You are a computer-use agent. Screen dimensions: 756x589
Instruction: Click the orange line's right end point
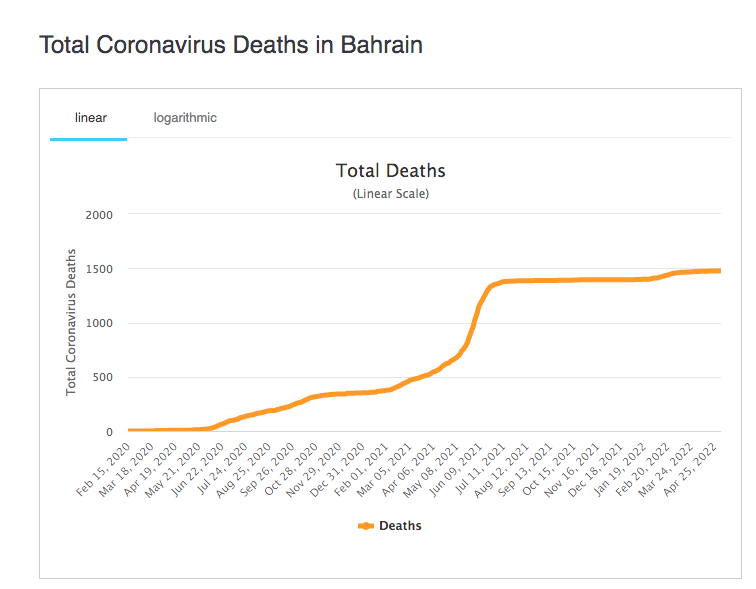719,270
